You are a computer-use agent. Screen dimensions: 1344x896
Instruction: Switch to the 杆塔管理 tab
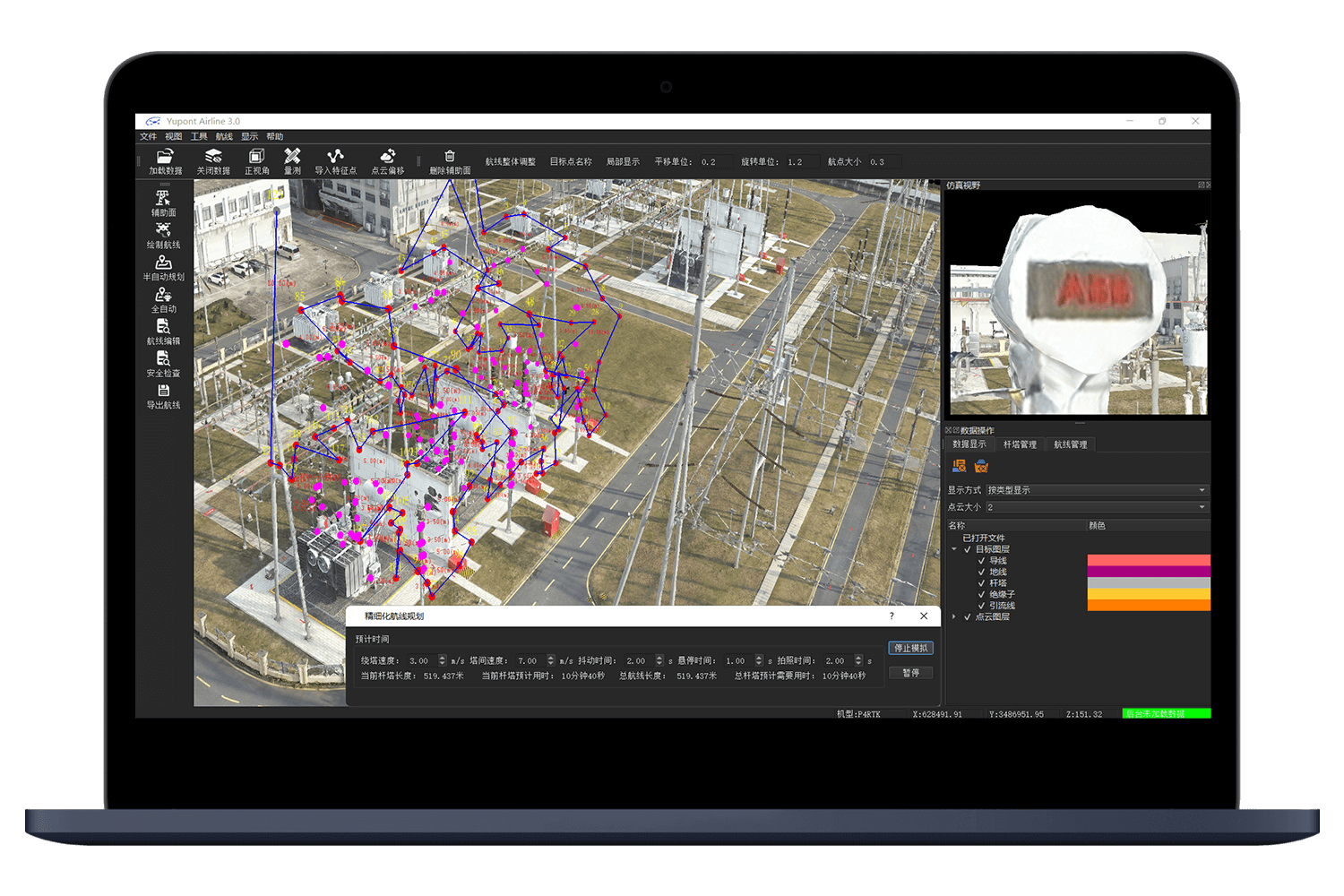[1020, 444]
